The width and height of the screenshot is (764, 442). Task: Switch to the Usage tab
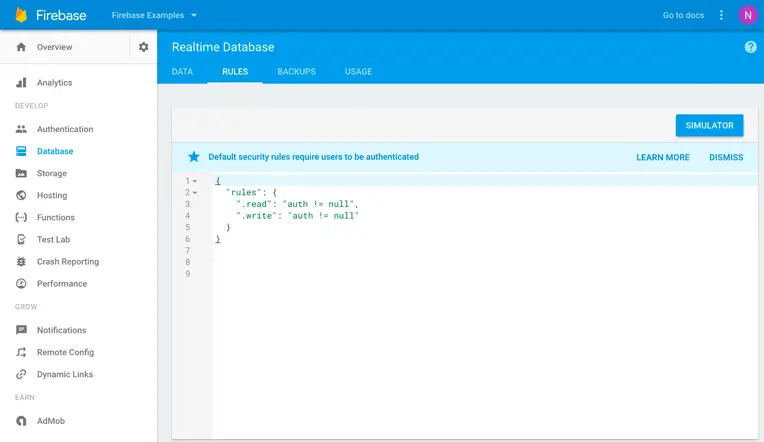point(358,72)
